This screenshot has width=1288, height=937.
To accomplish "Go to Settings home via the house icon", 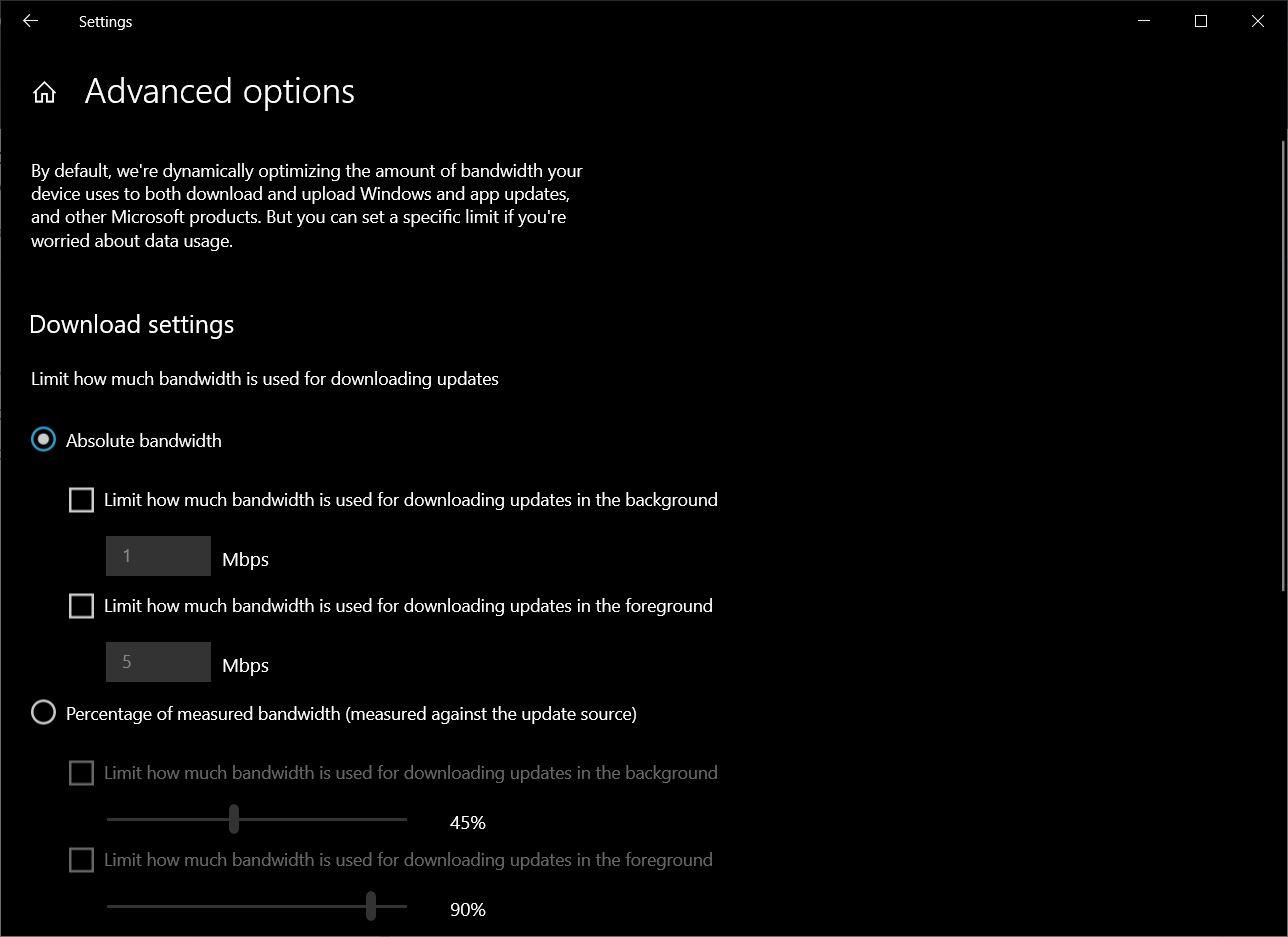I will (x=44, y=93).
